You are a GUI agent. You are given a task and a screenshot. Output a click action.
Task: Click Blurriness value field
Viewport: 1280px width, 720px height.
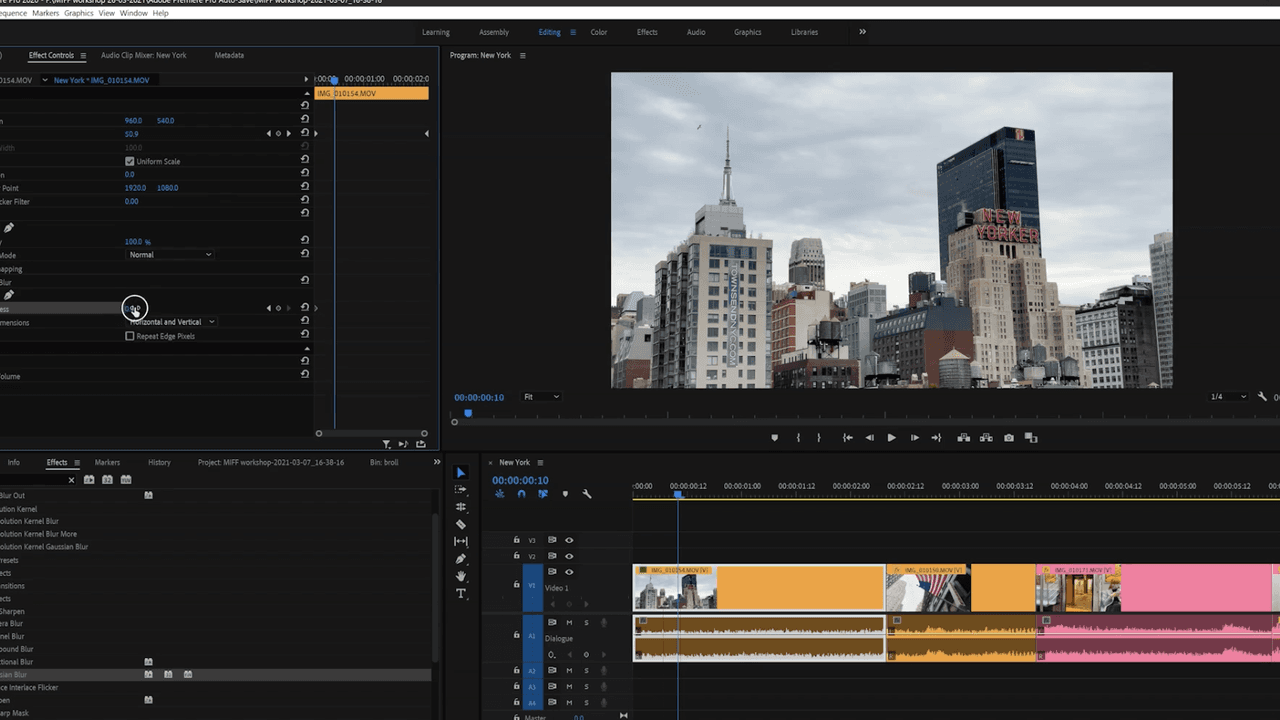click(x=135, y=308)
